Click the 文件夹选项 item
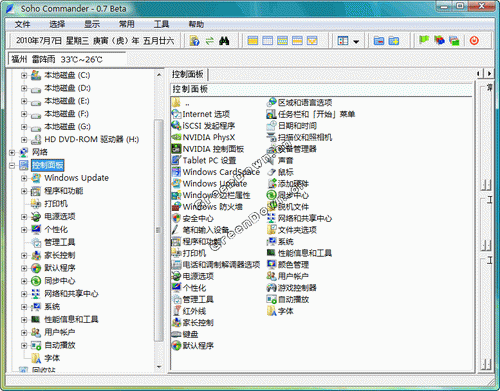 (x=292, y=230)
